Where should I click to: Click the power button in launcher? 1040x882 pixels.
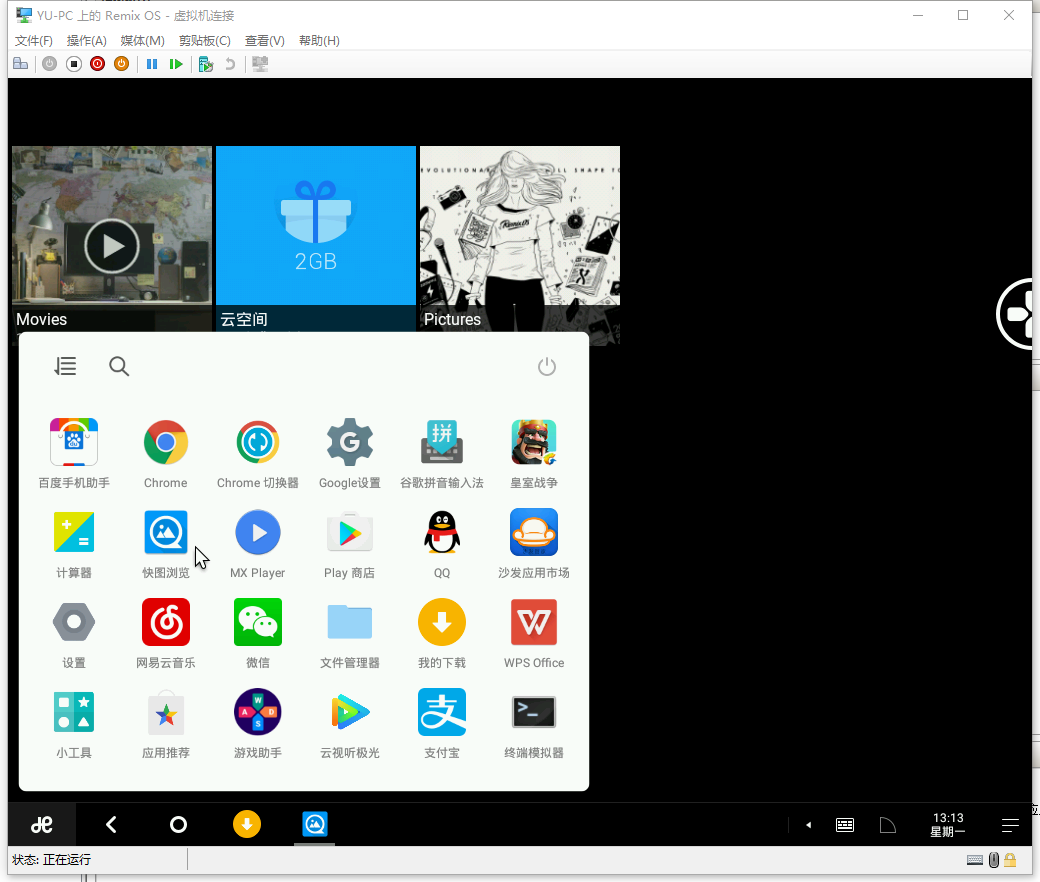[x=546, y=367]
